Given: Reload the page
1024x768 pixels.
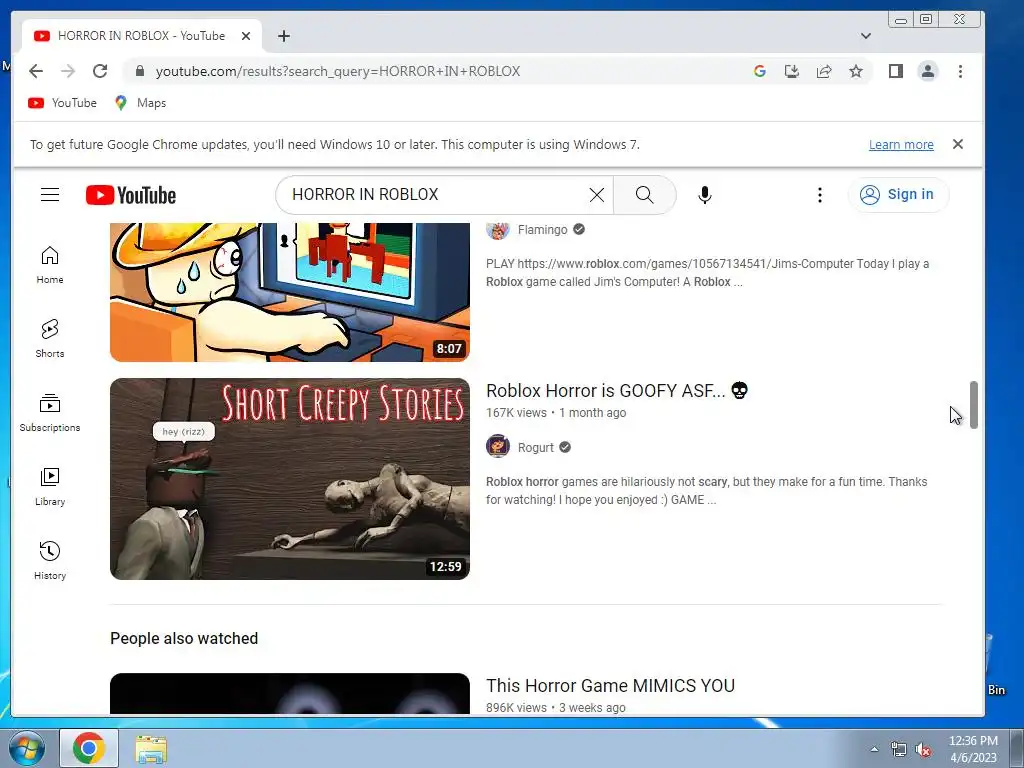Looking at the screenshot, I should (x=100, y=71).
